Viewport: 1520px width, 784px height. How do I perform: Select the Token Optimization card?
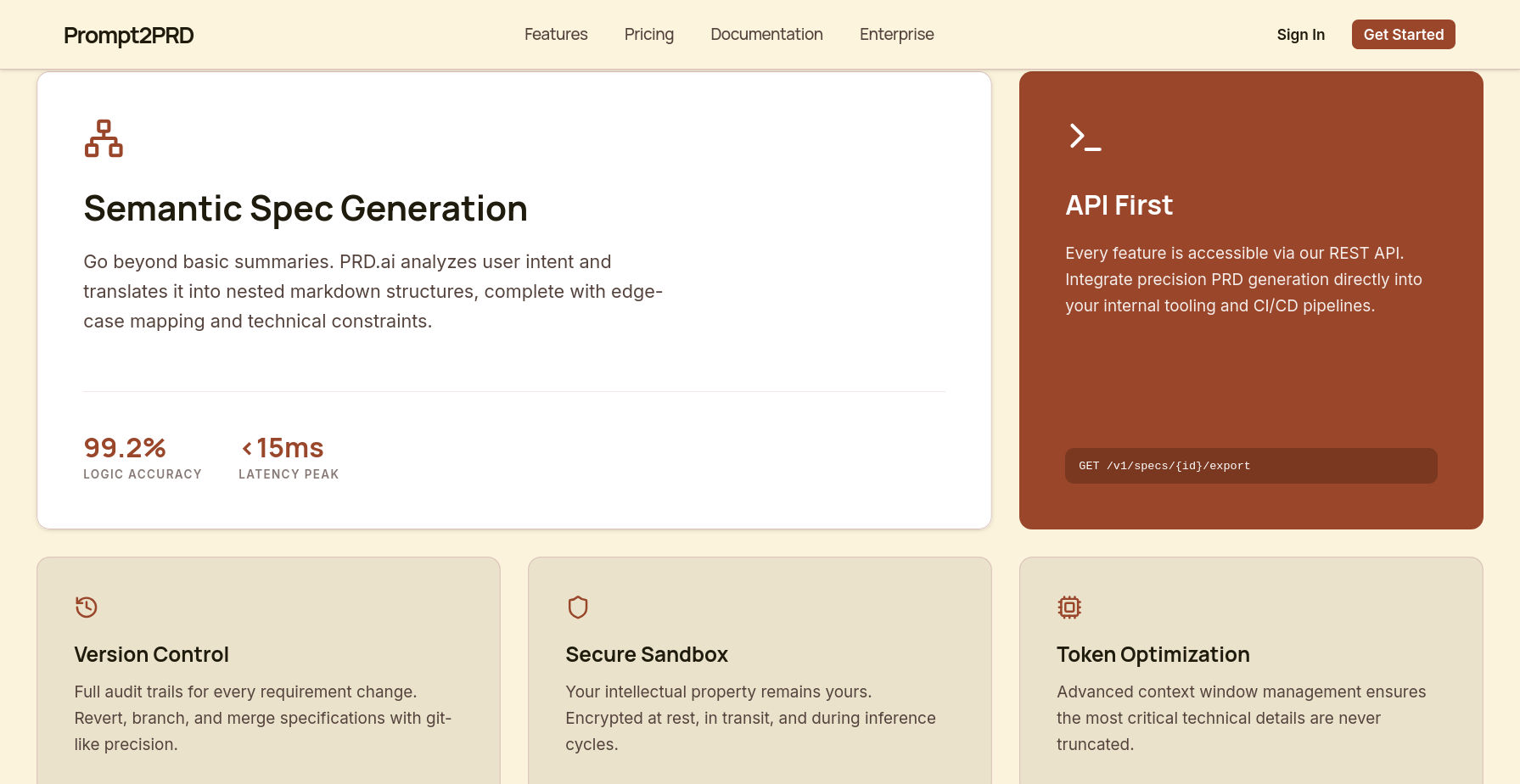(1250, 670)
